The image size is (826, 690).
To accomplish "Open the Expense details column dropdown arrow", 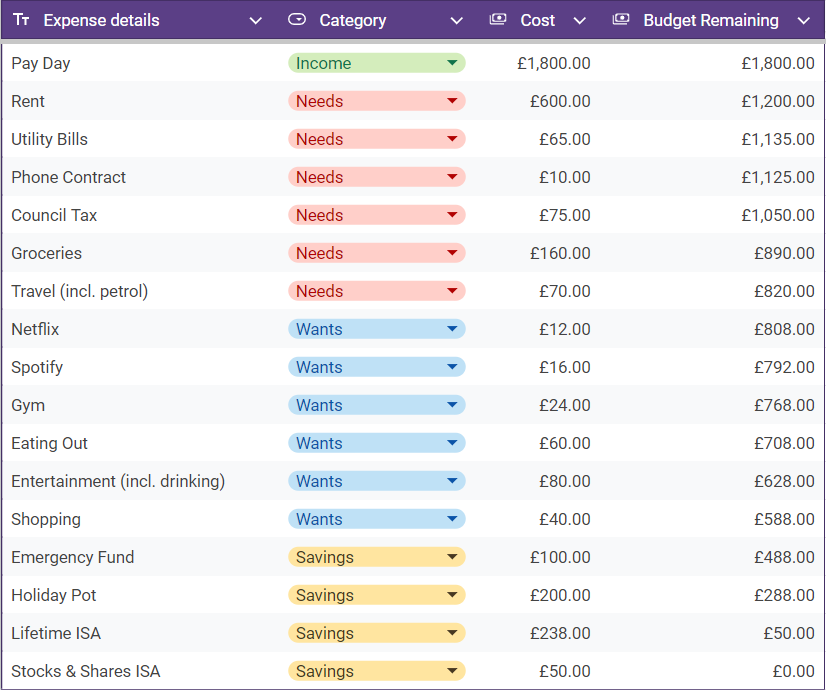I will point(256,21).
